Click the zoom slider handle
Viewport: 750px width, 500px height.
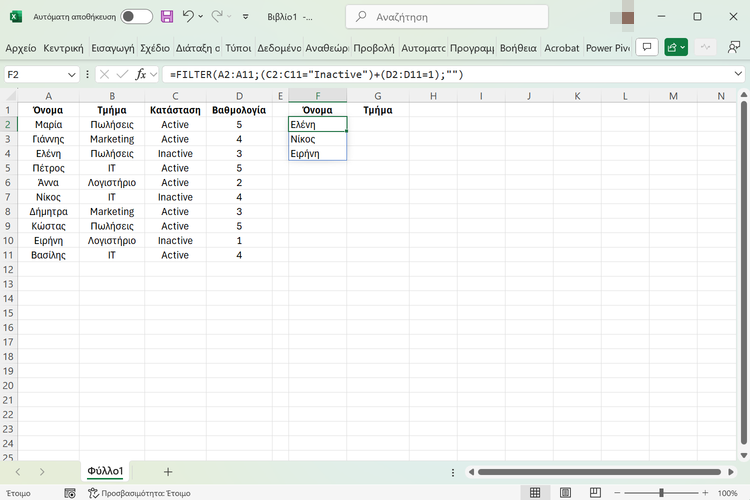(662, 492)
